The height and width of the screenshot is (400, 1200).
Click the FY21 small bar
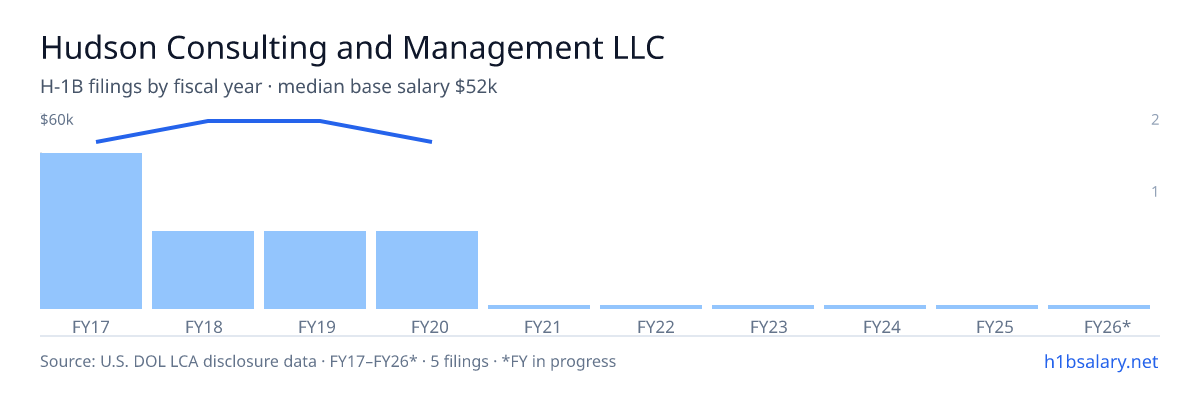click(x=539, y=307)
